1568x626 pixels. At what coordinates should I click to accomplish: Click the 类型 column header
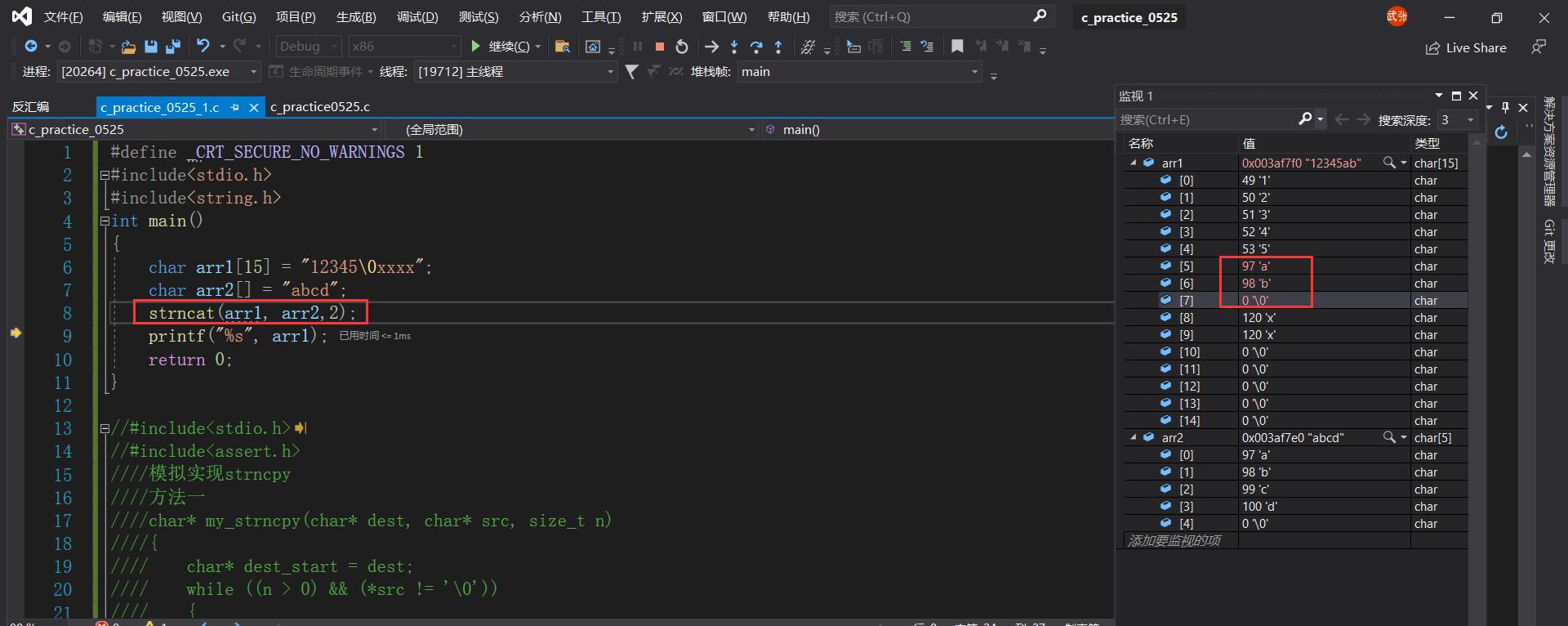point(1439,143)
